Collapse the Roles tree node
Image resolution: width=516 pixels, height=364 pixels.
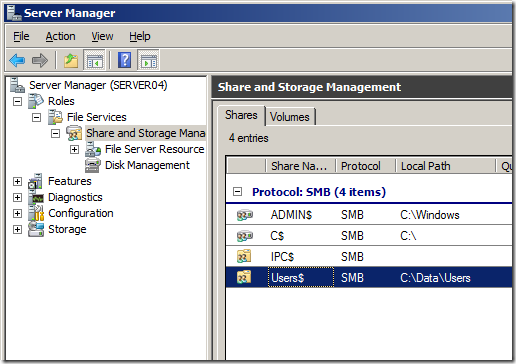(x=17, y=101)
